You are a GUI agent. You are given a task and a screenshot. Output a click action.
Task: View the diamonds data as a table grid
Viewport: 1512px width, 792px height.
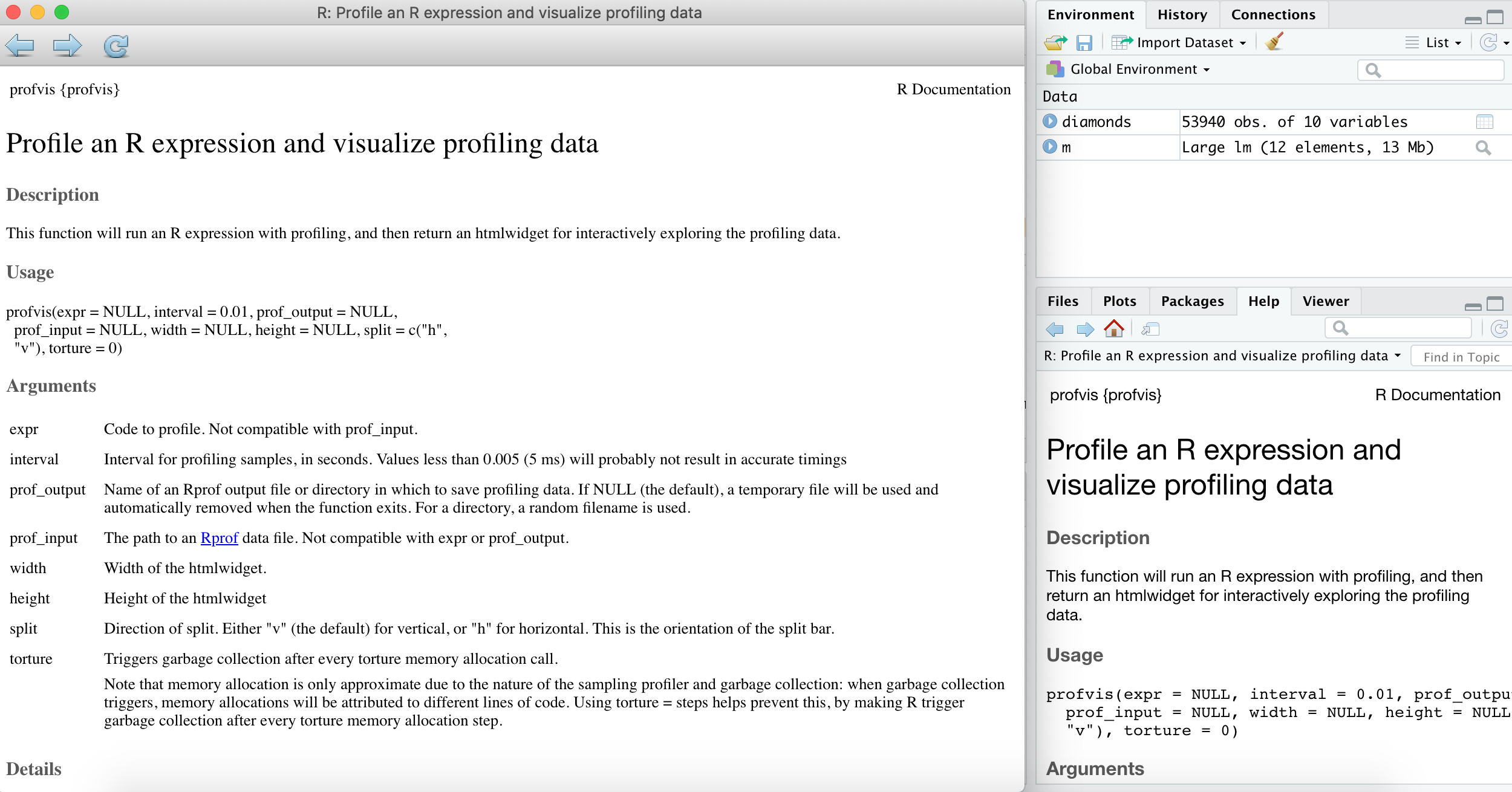(1484, 122)
